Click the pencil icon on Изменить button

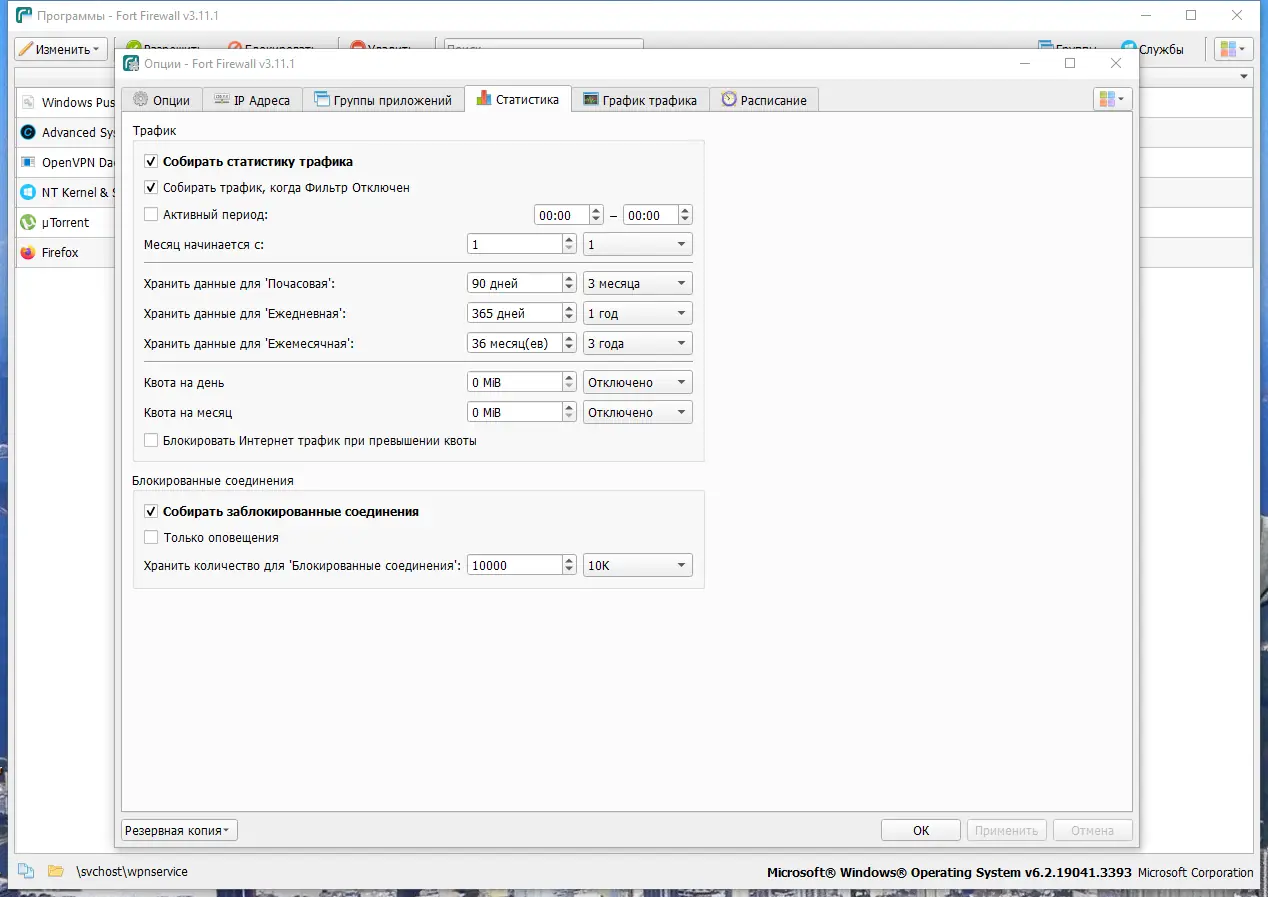pyautogui.click(x=26, y=49)
